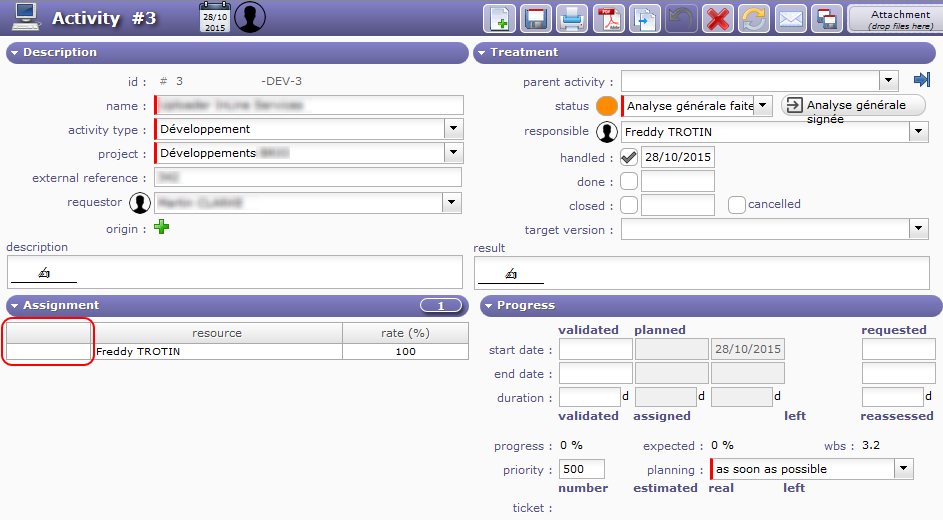The height and width of the screenshot is (520, 943).
Task: Send activity by email envelope icon
Action: tap(791, 19)
